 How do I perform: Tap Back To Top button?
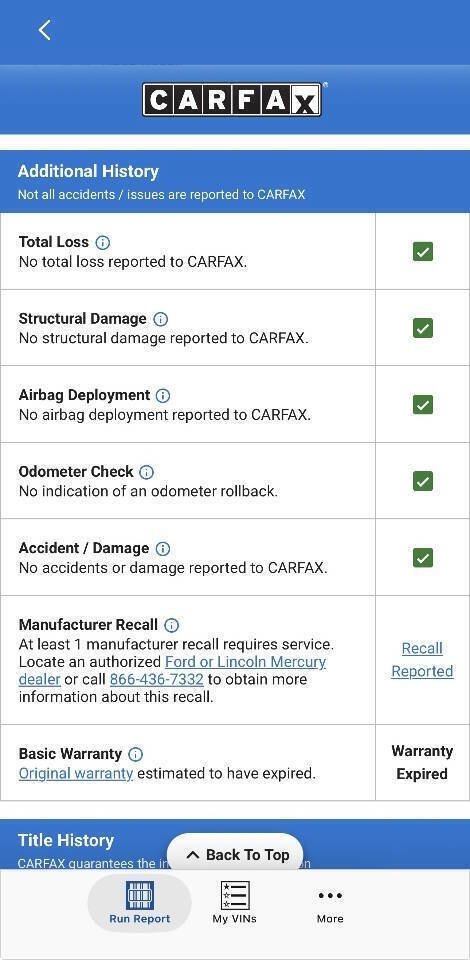coord(235,855)
